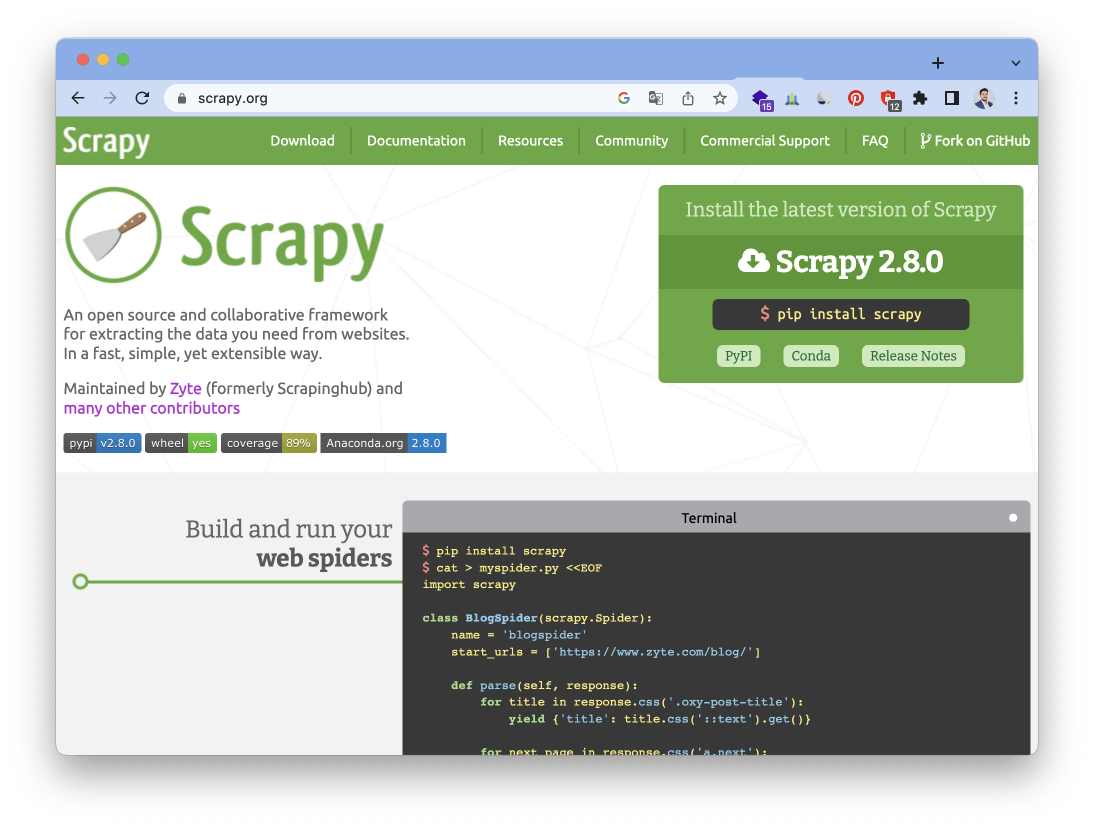
Task: Click the coverage 89% badge
Action: (269, 443)
